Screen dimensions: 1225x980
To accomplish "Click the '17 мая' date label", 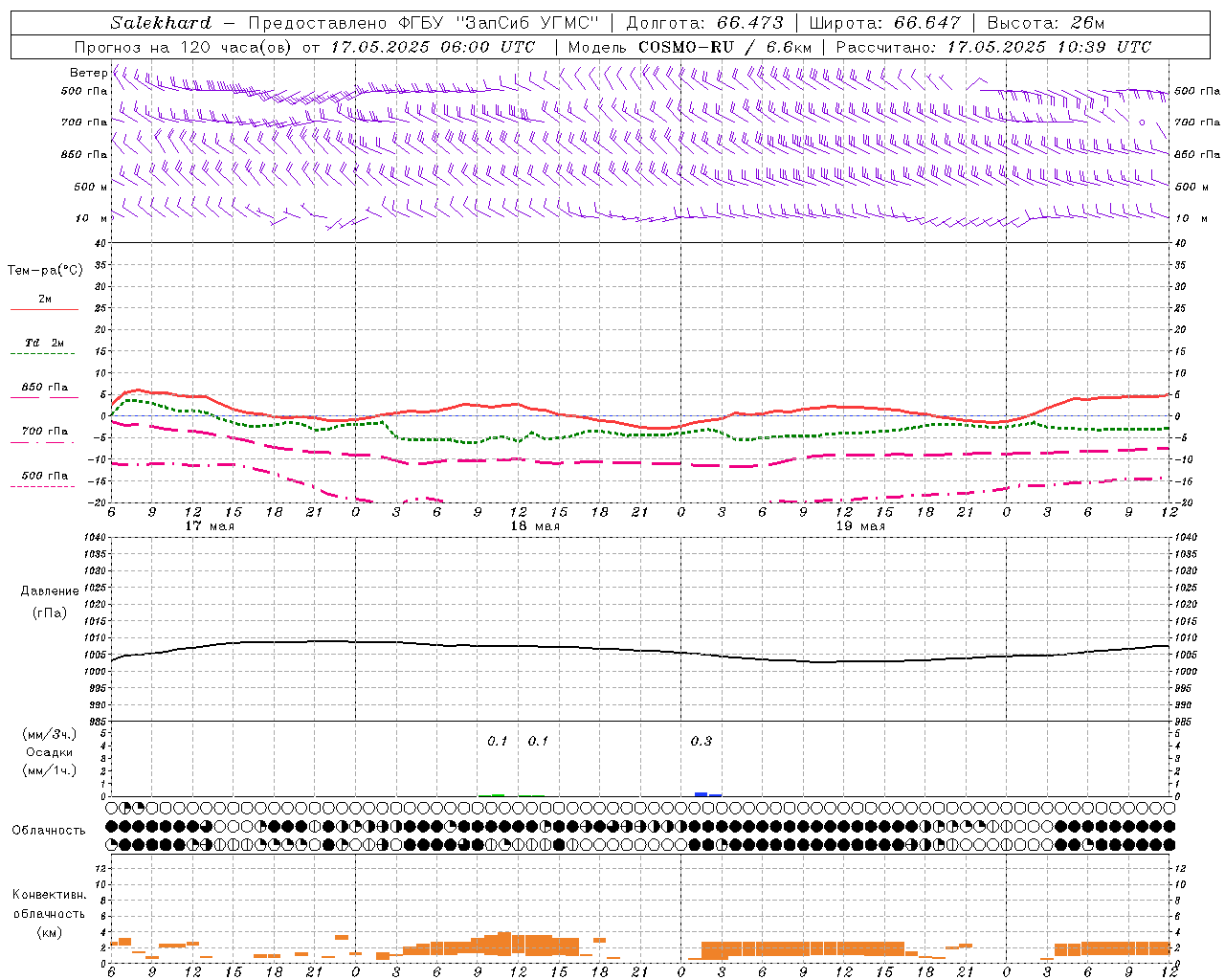I will click(210, 526).
